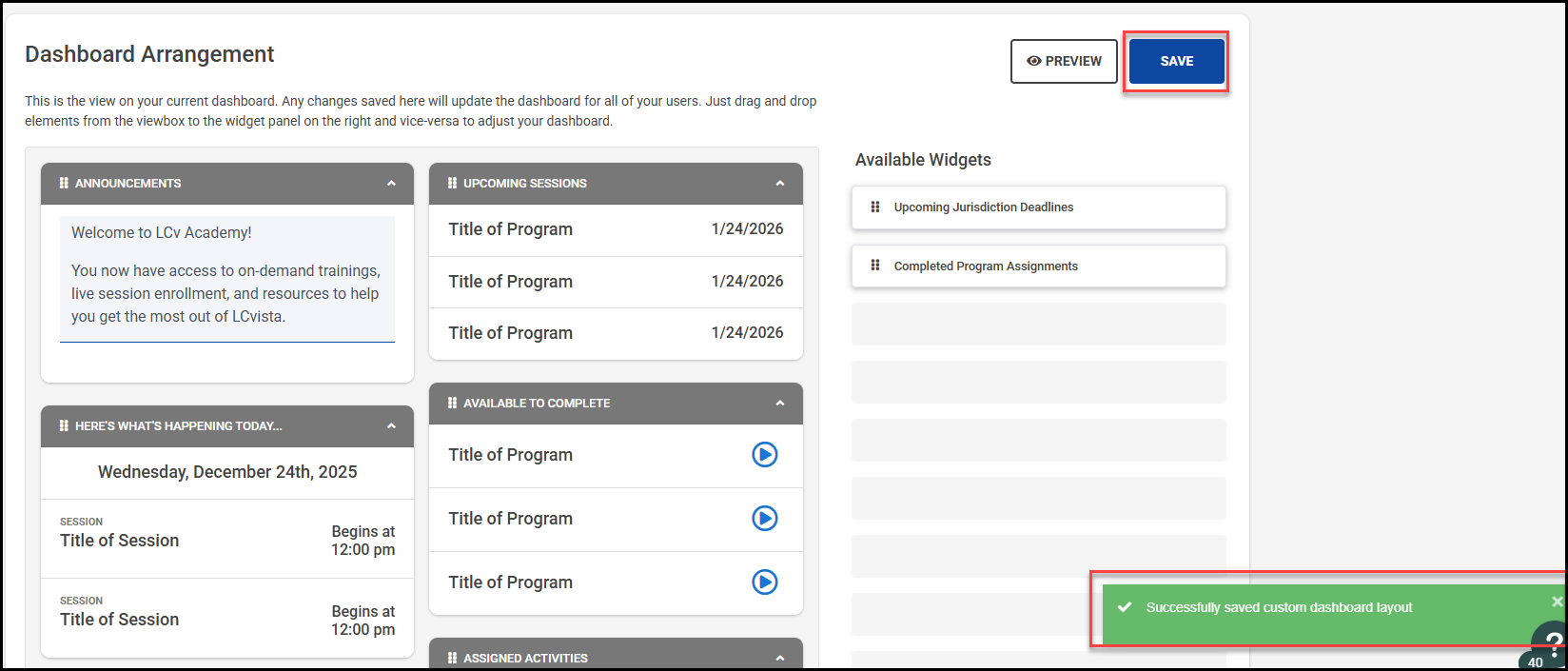Click the help question mark icon
This screenshot has width=1568, height=671.
click(x=1553, y=641)
